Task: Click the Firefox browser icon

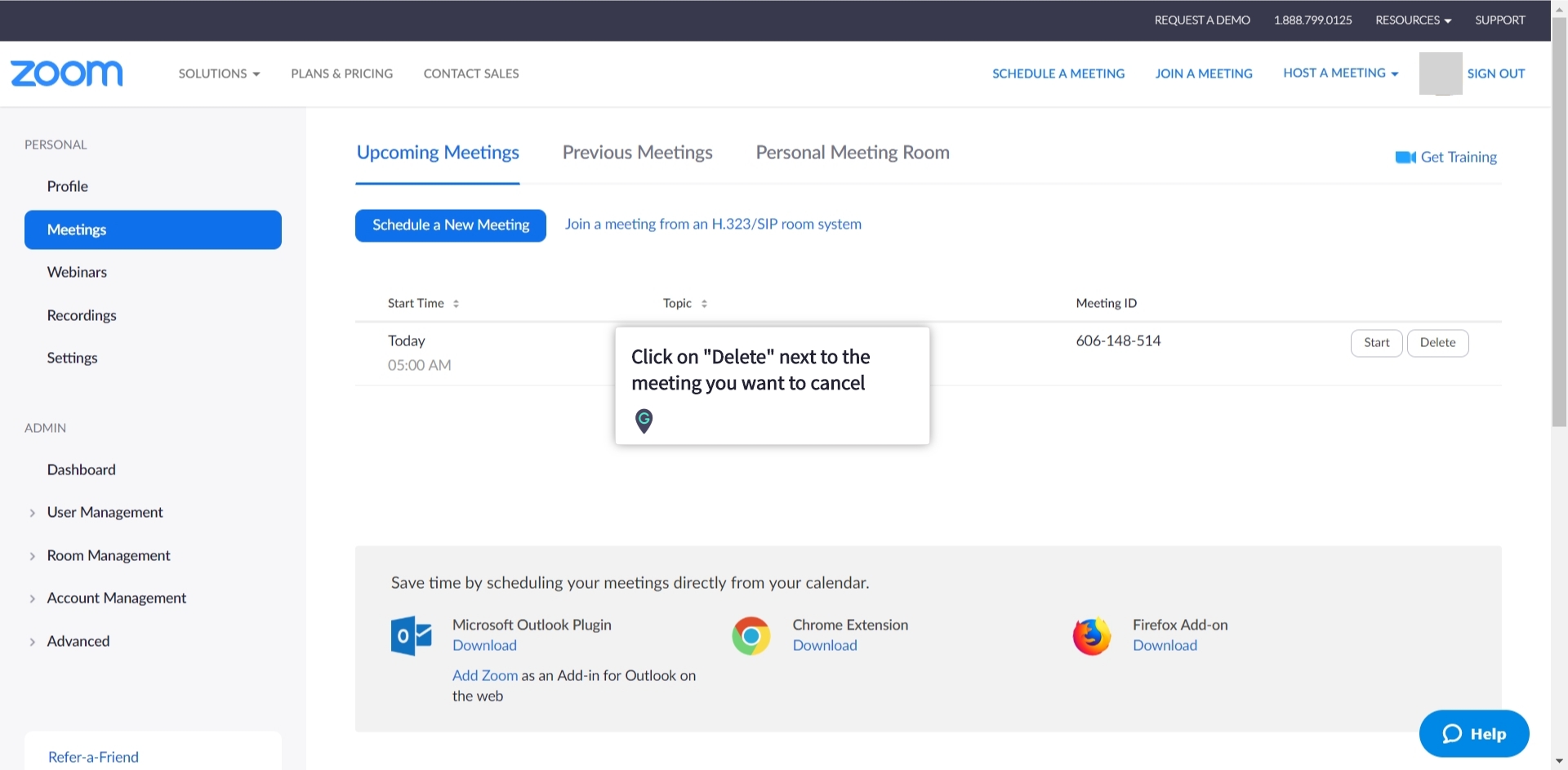Action: [x=1092, y=635]
